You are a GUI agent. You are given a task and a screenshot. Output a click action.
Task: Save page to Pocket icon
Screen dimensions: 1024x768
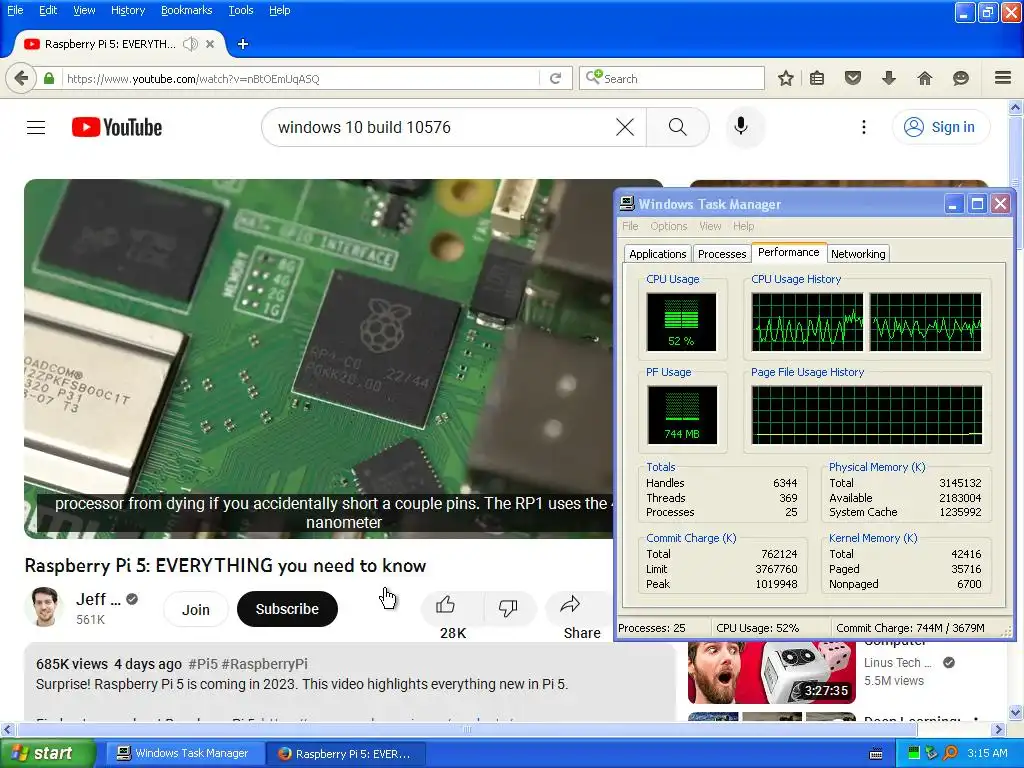tap(853, 78)
